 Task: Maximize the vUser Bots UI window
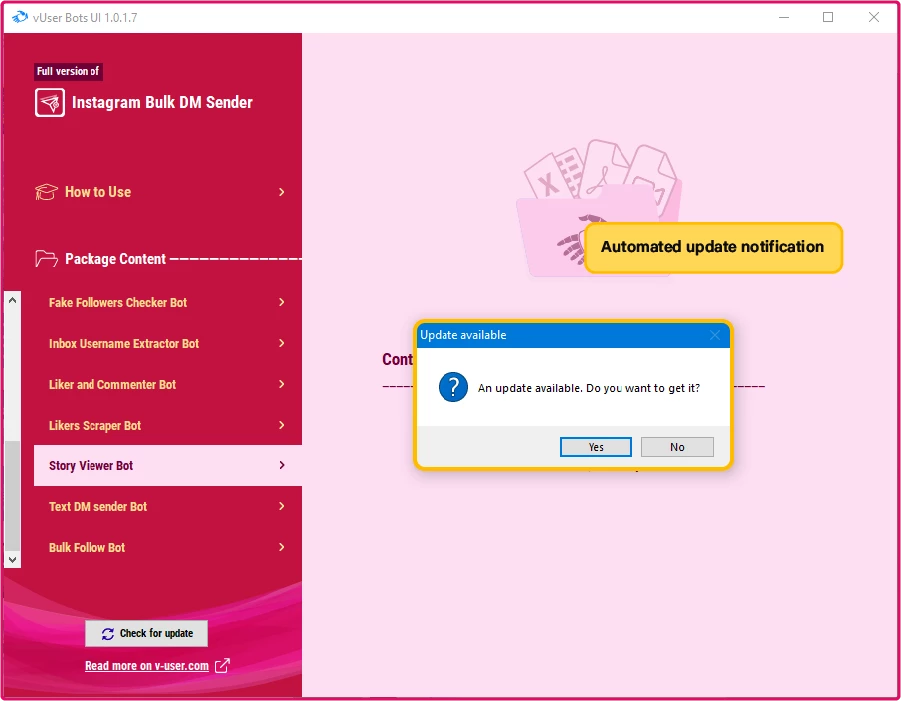(x=828, y=17)
